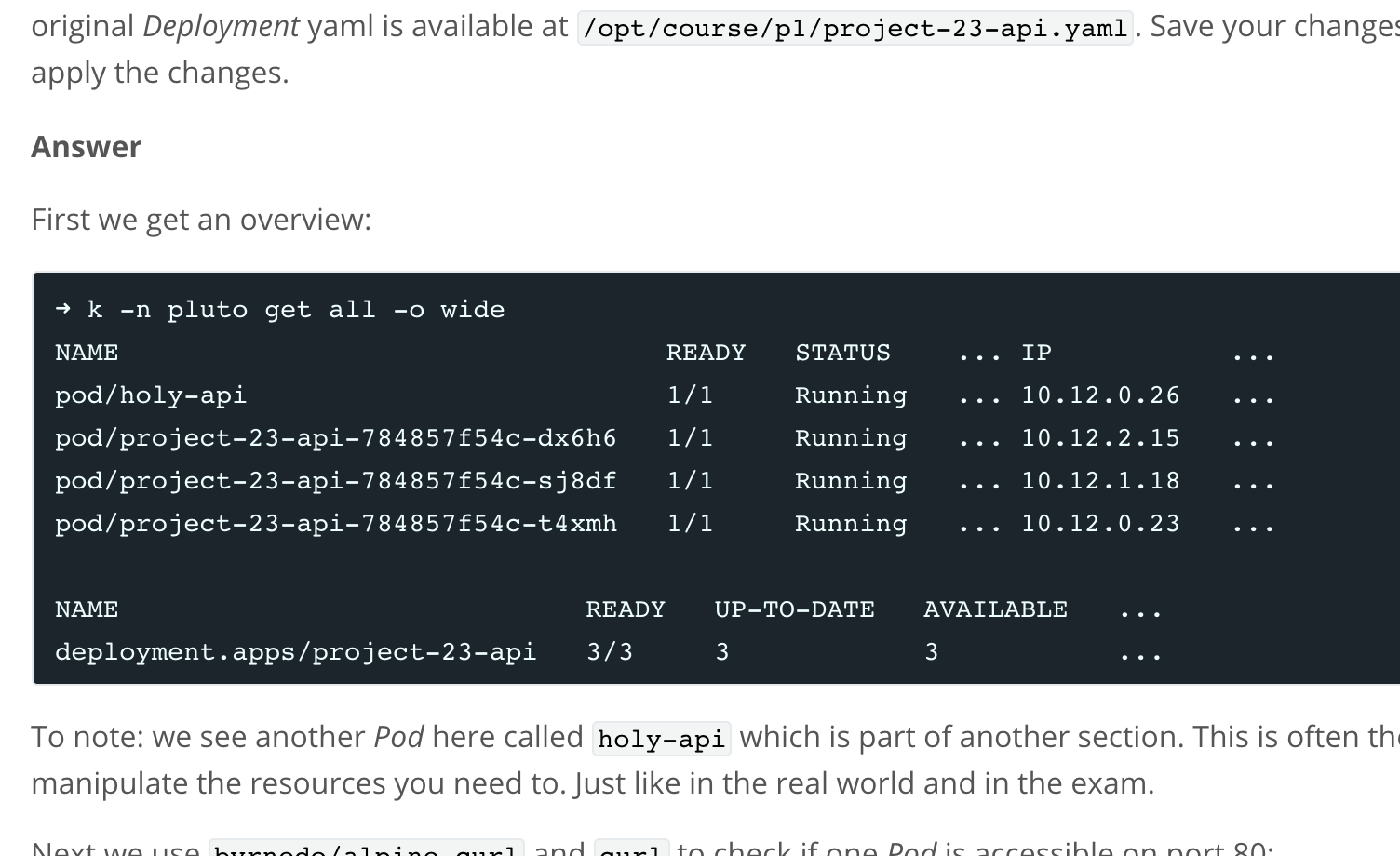
Task: Click deployment.apps/project-23-api in the terminal output
Action: (296, 652)
